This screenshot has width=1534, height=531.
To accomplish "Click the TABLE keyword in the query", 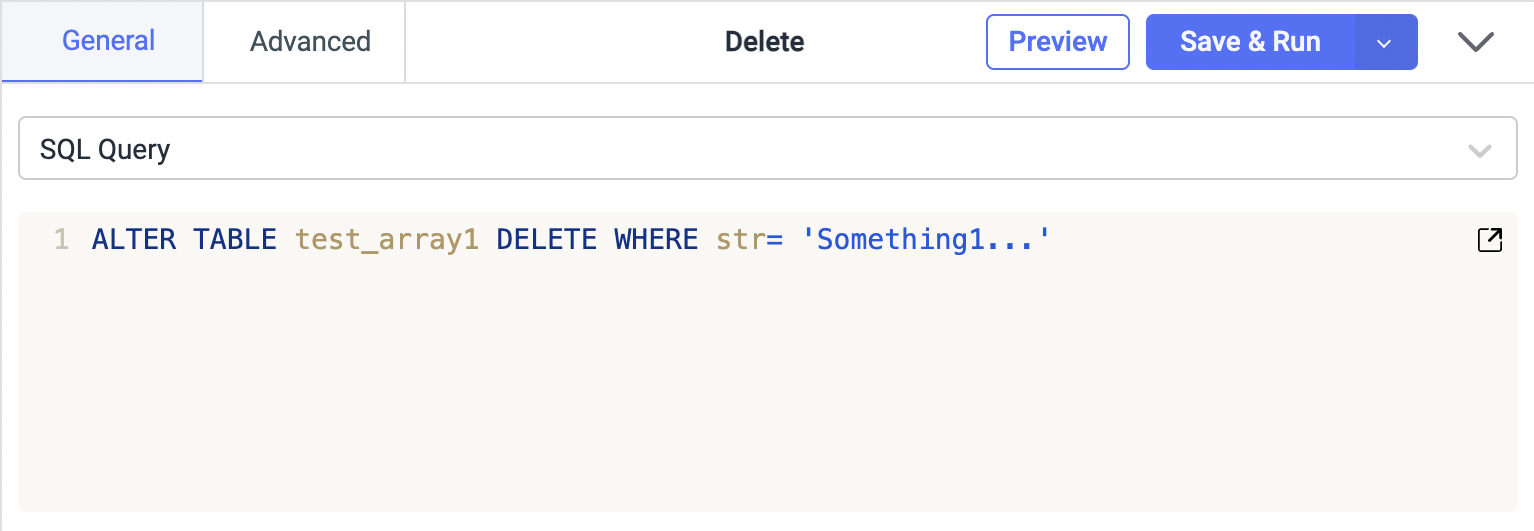I will pos(235,240).
